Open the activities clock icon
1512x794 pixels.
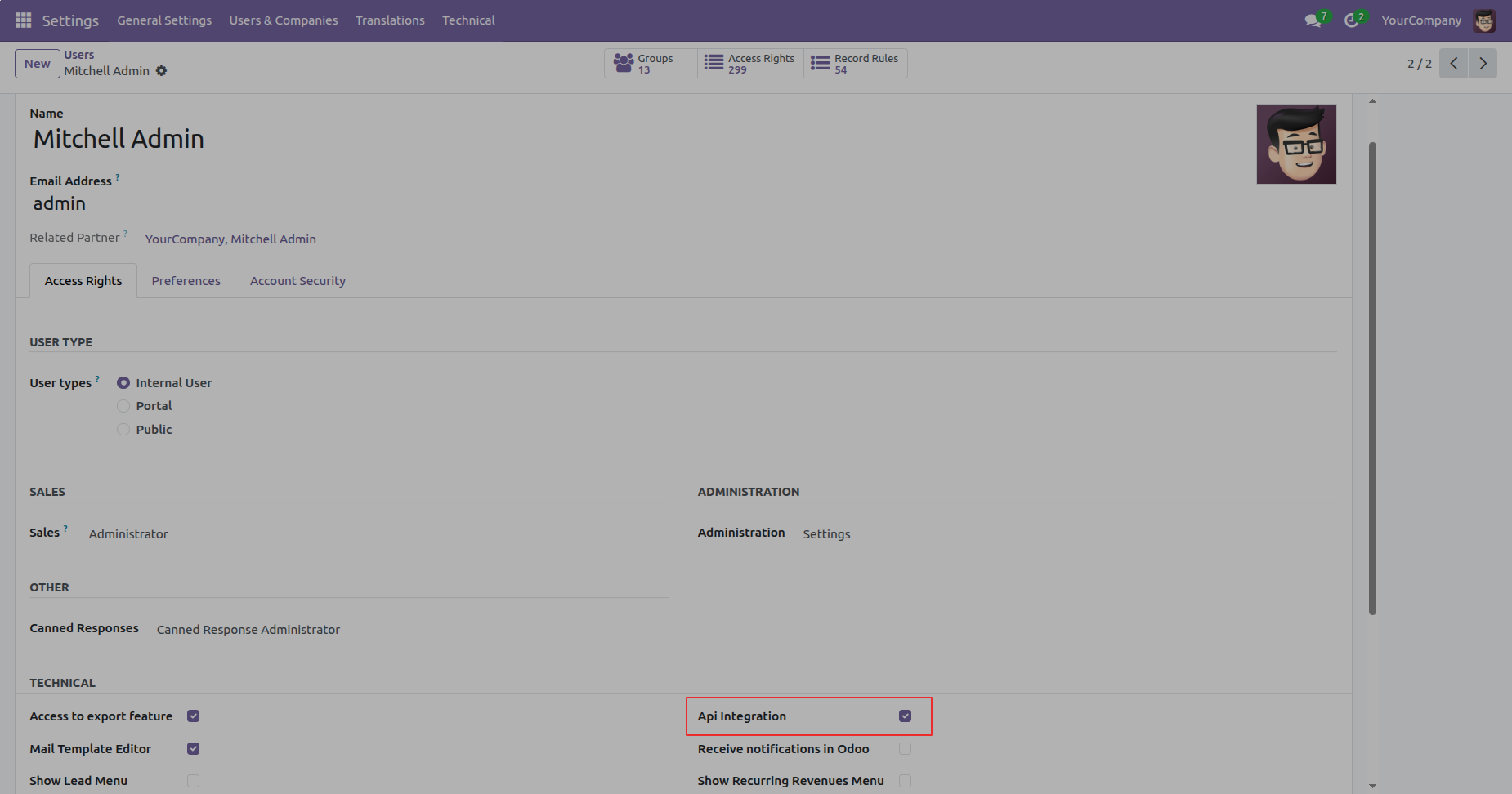point(1352,20)
